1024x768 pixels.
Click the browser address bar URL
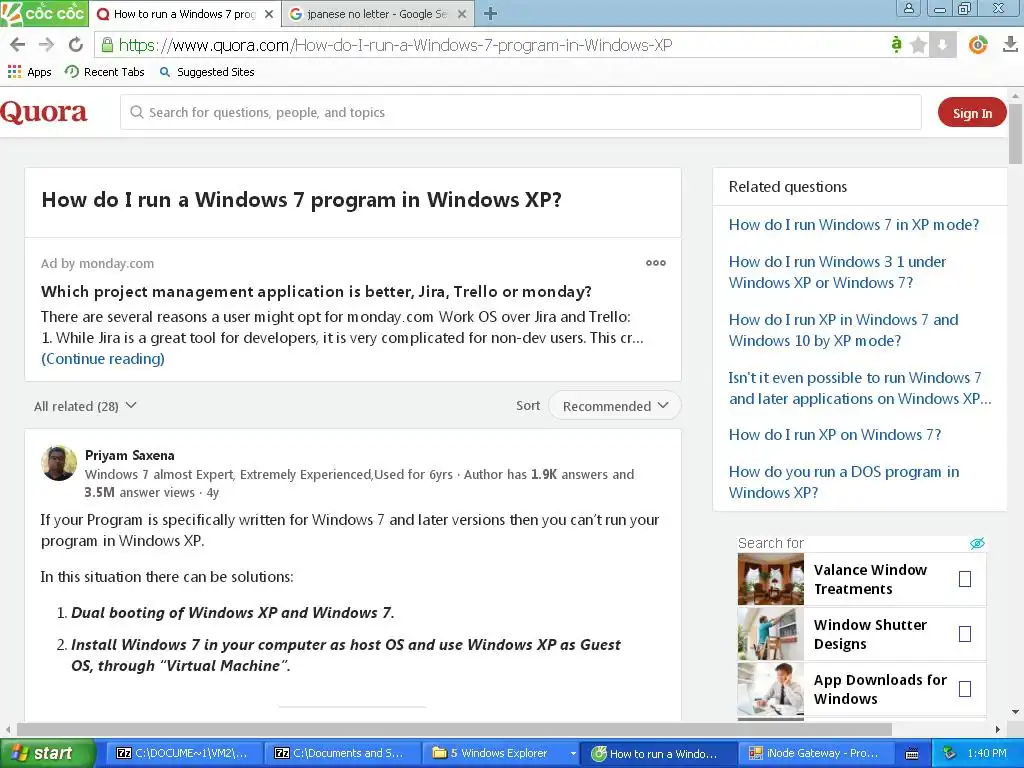tap(395, 45)
